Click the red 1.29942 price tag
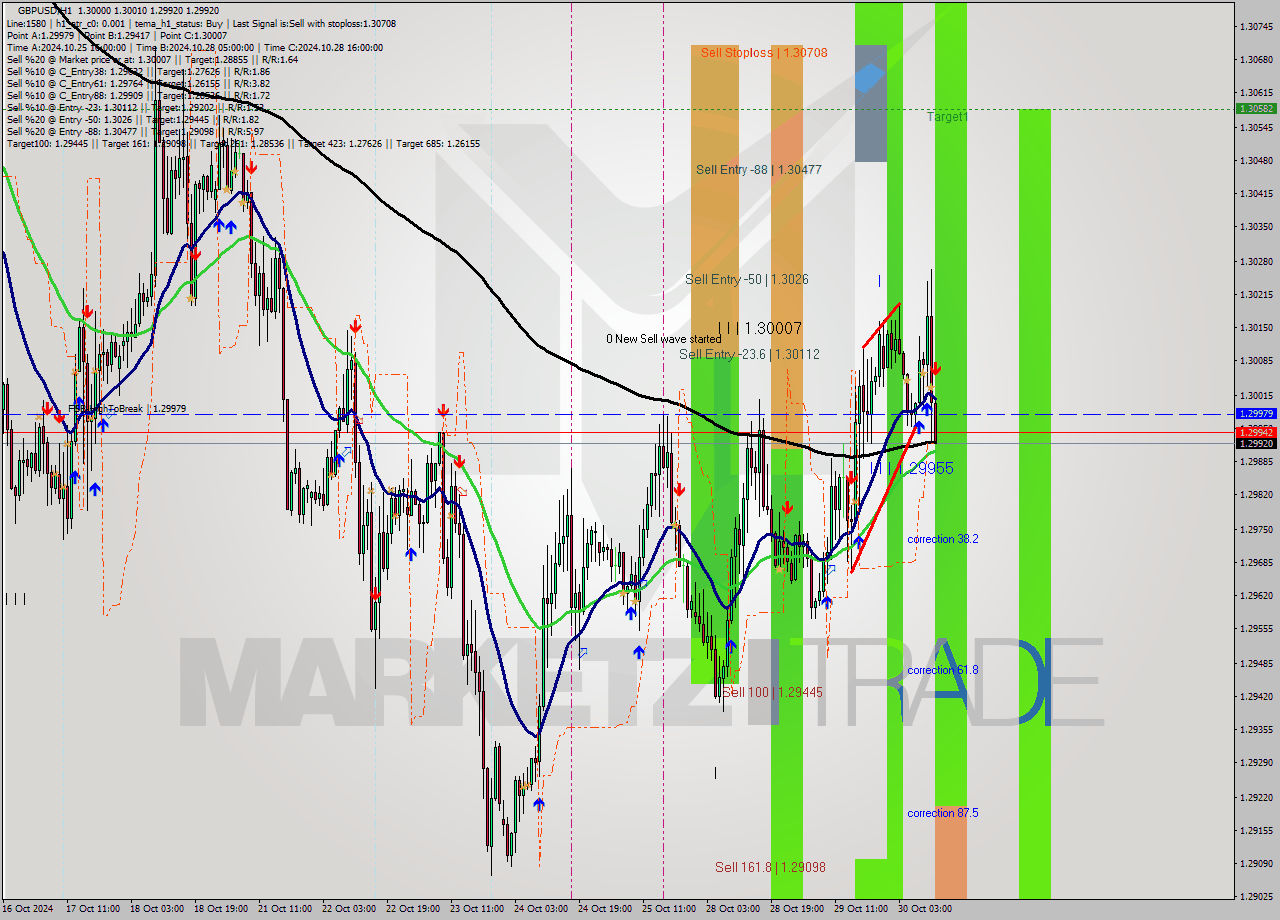 coord(1255,432)
